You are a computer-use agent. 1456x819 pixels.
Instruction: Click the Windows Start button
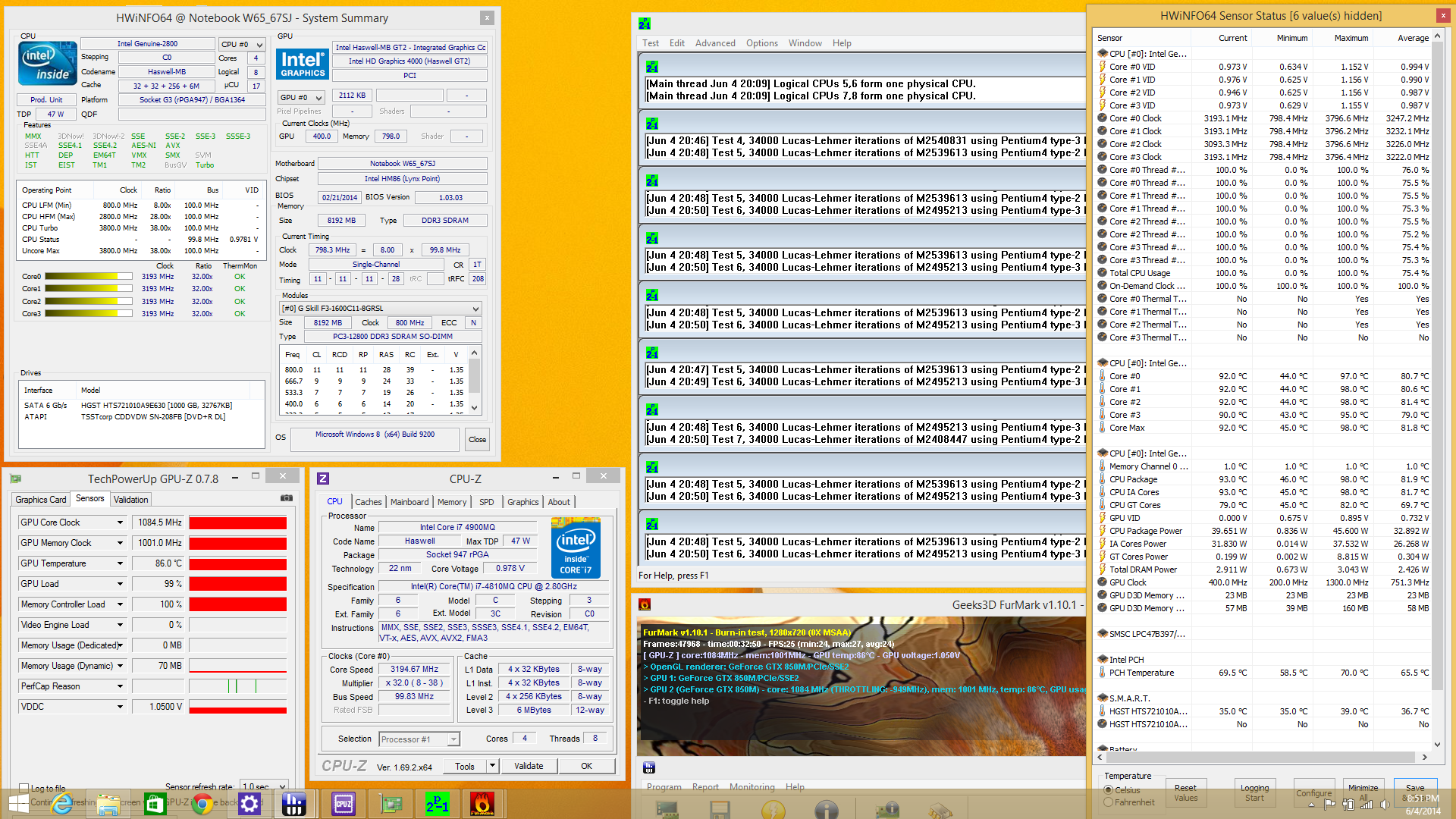(18, 804)
